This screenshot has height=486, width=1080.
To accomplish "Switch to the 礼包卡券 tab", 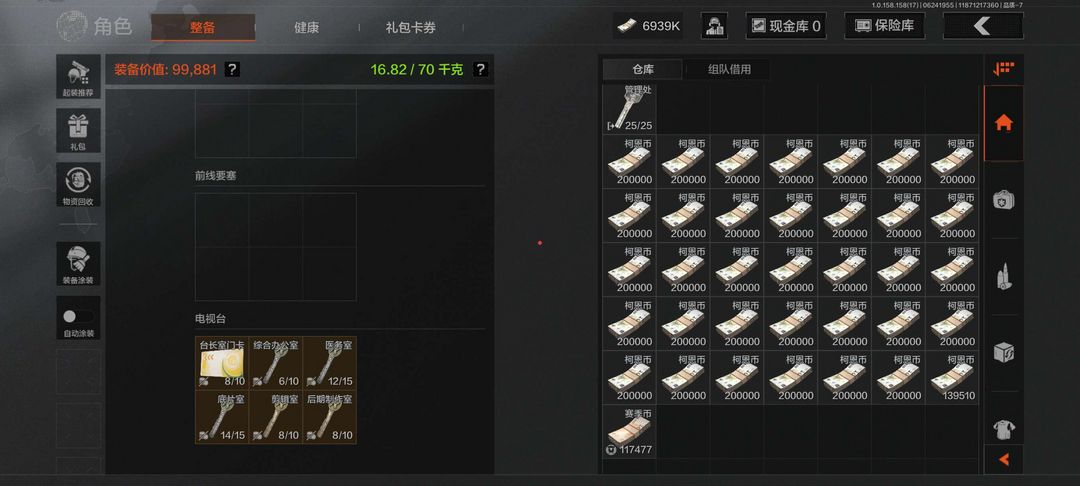I will click(x=411, y=28).
